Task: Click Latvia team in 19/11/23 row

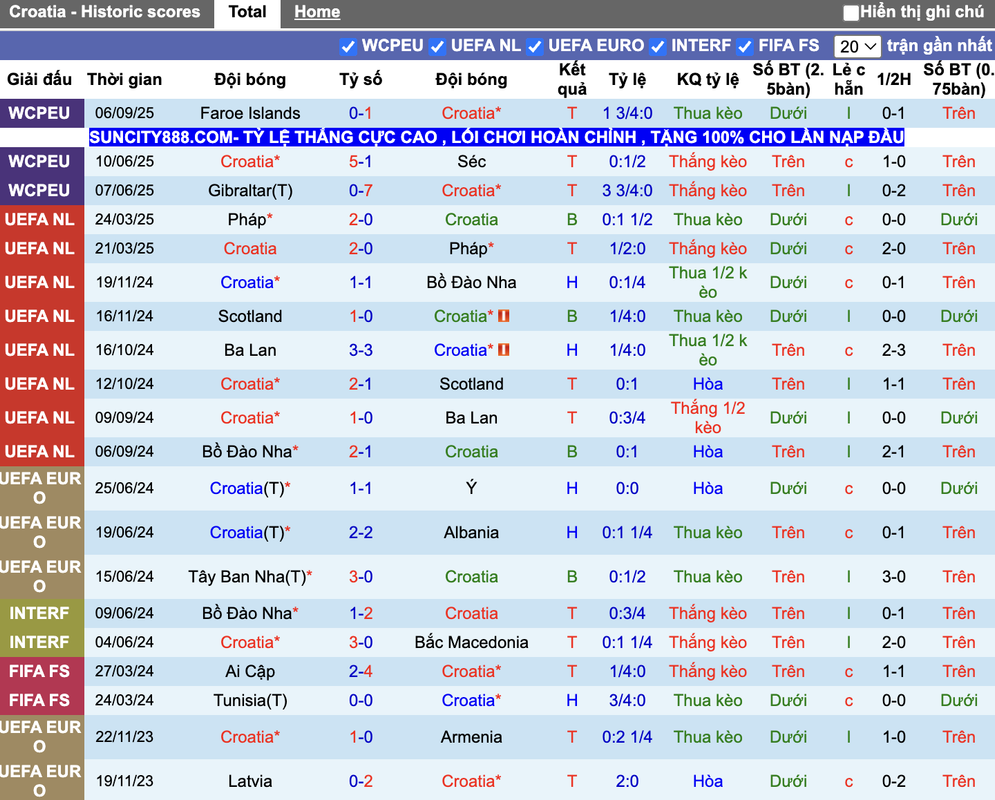Action: pyautogui.click(x=250, y=781)
